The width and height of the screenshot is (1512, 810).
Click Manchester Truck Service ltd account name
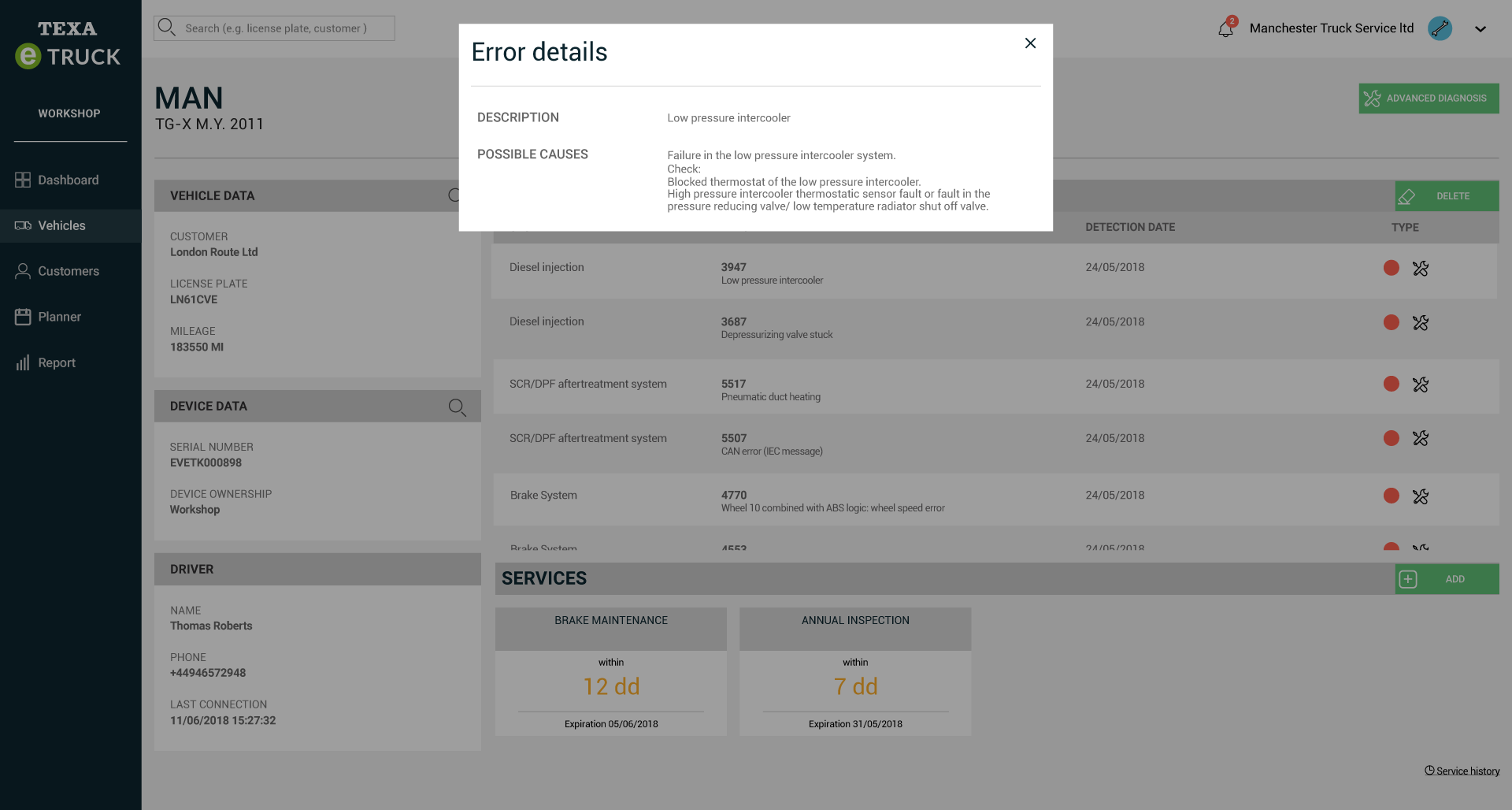[1332, 28]
